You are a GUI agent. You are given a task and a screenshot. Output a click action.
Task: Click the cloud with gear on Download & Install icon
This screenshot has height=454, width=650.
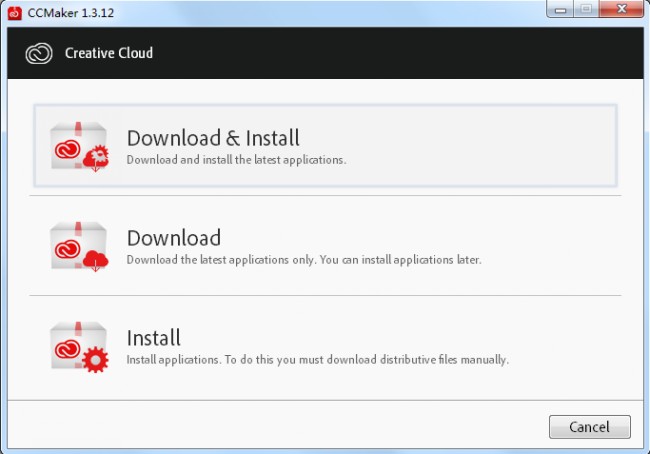[96, 159]
